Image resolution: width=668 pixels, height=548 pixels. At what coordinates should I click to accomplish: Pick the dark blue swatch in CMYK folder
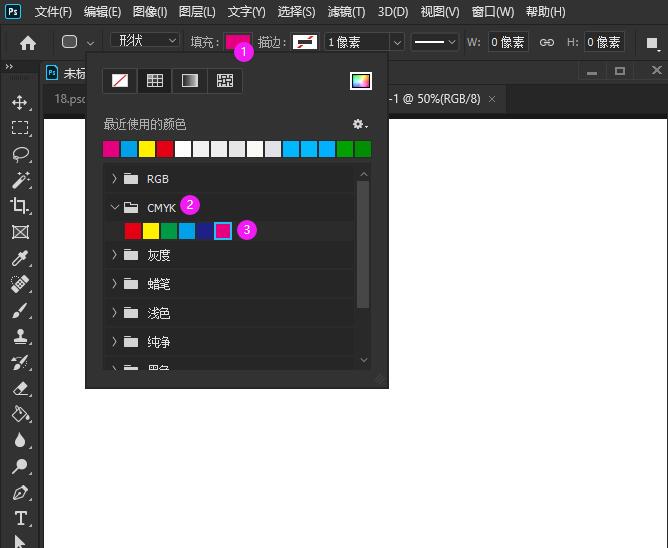coord(204,231)
